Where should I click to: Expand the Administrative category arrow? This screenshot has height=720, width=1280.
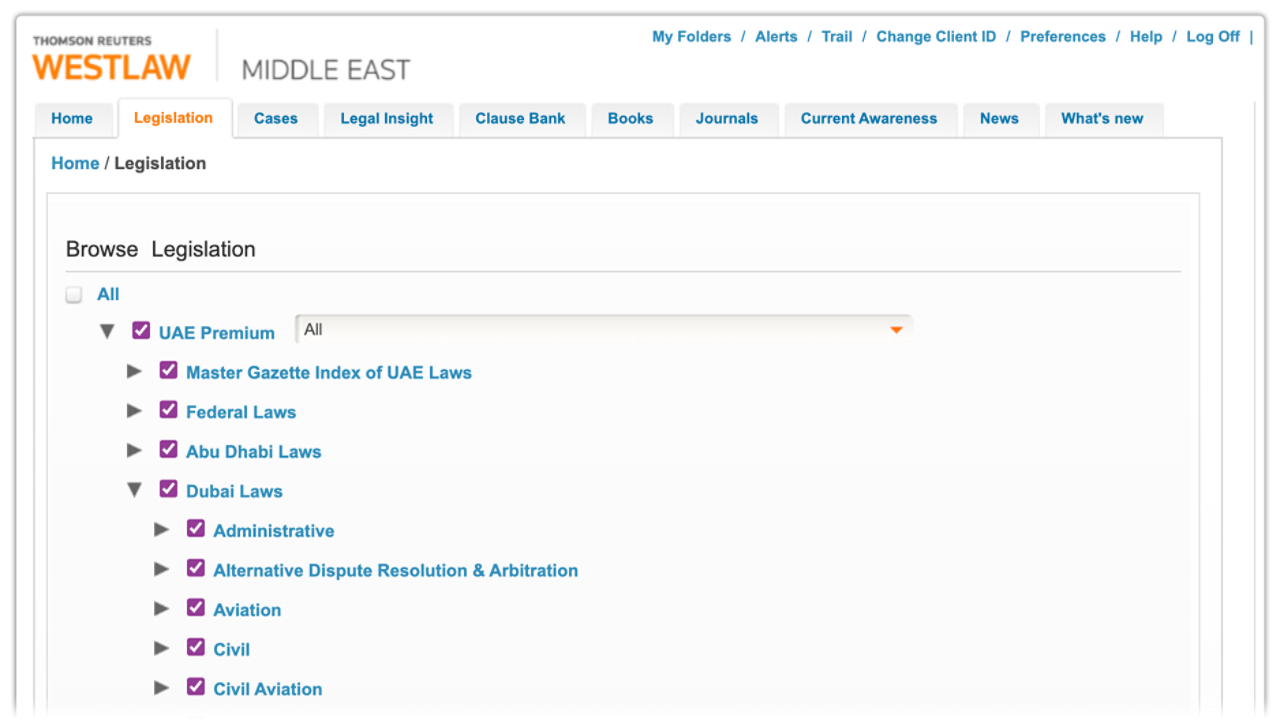[x=161, y=530]
